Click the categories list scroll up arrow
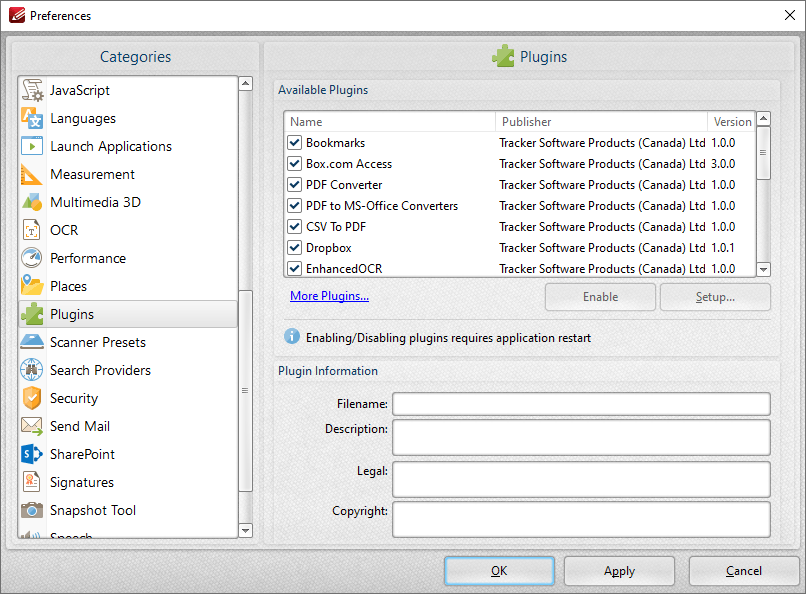 point(246,83)
